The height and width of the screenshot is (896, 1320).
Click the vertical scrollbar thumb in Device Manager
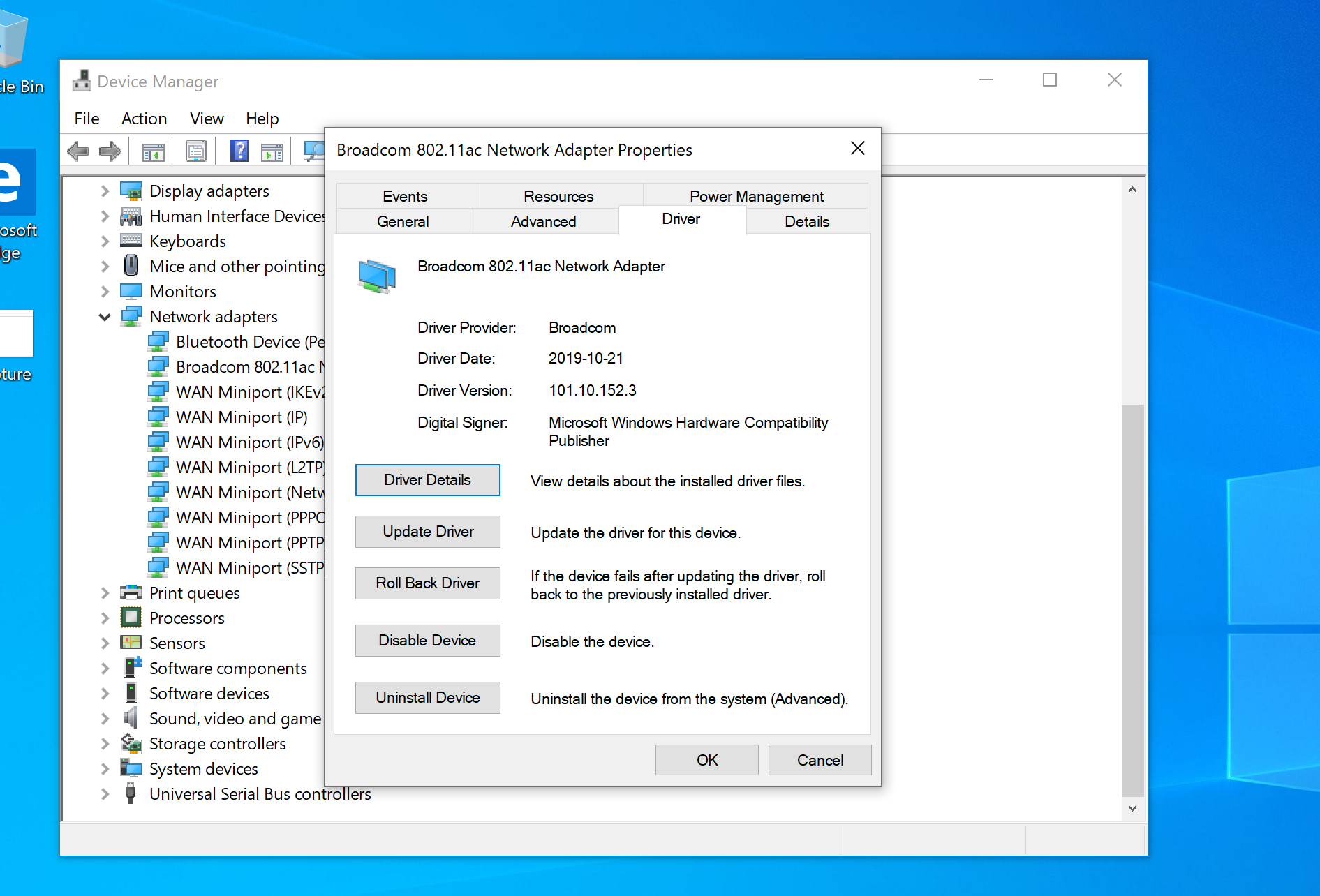tap(1132, 599)
